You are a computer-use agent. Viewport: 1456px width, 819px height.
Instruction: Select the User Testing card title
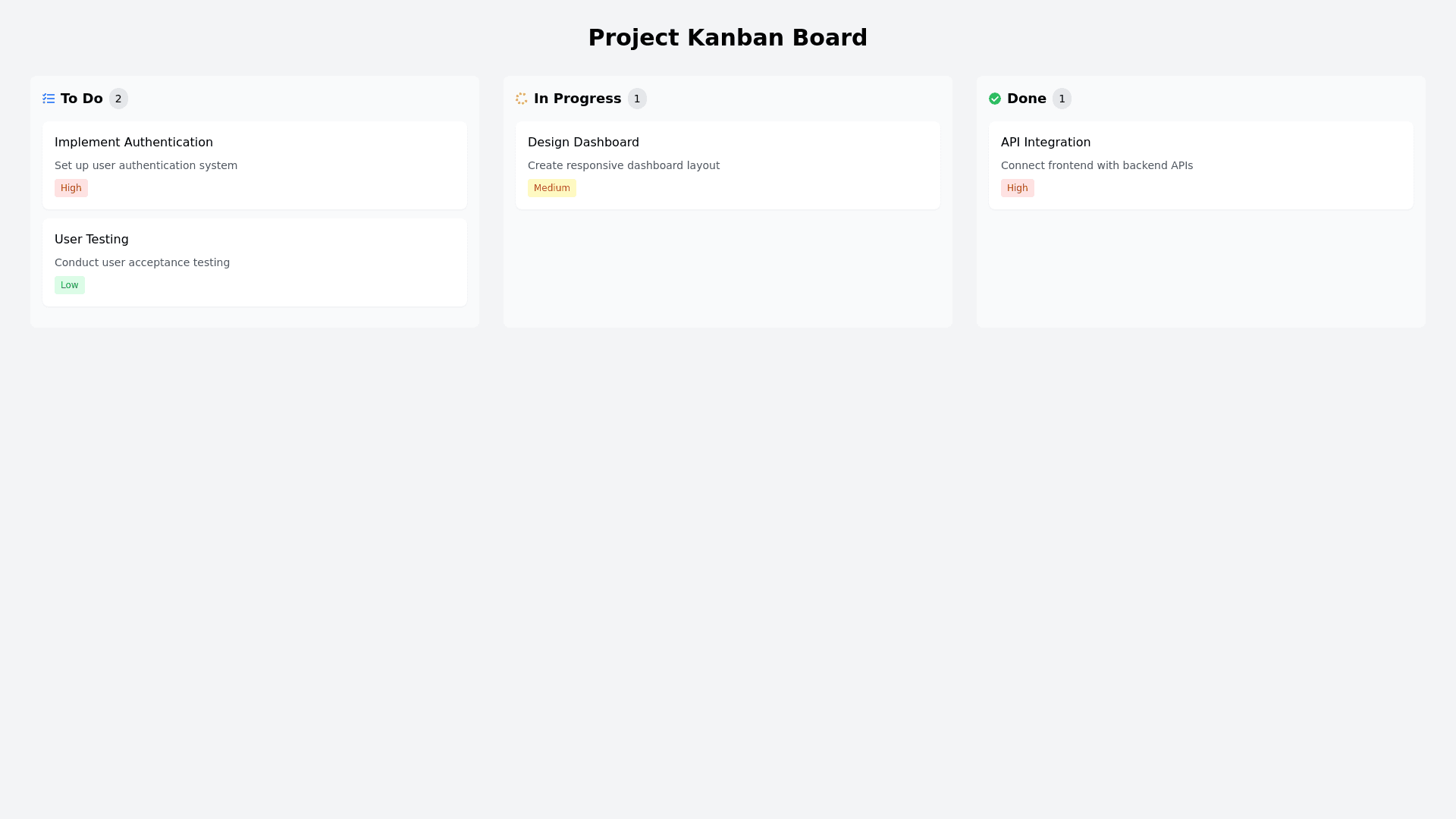92,240
